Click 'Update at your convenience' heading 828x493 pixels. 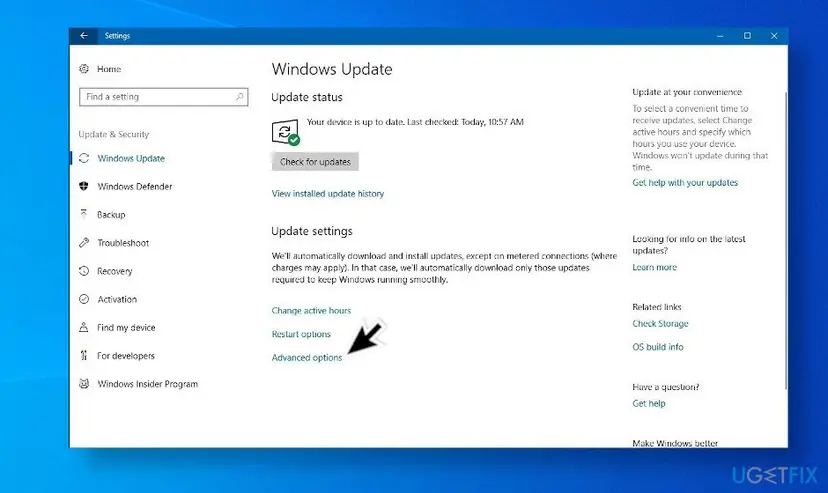pyautogui.click(x=687, y=92)
